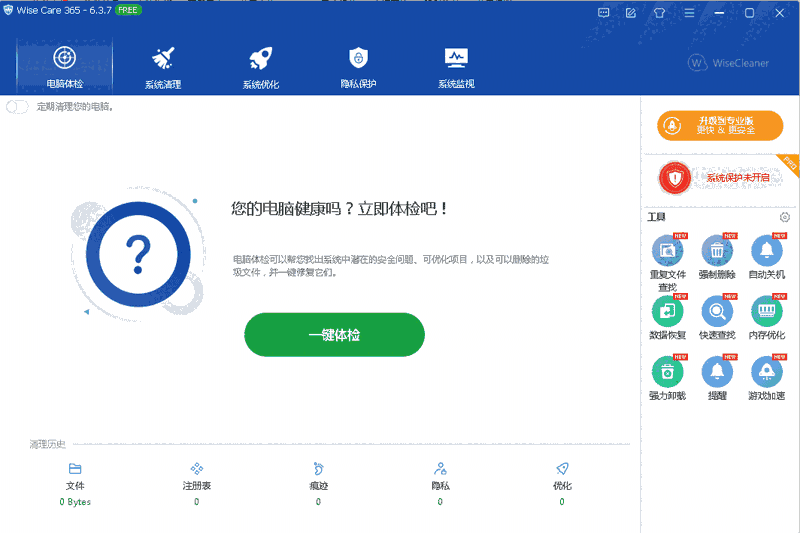Click the 痕迹 footprint icon in history
This screenshot has height=533, width=800.
pyautogui.click(x=318, y=468)
